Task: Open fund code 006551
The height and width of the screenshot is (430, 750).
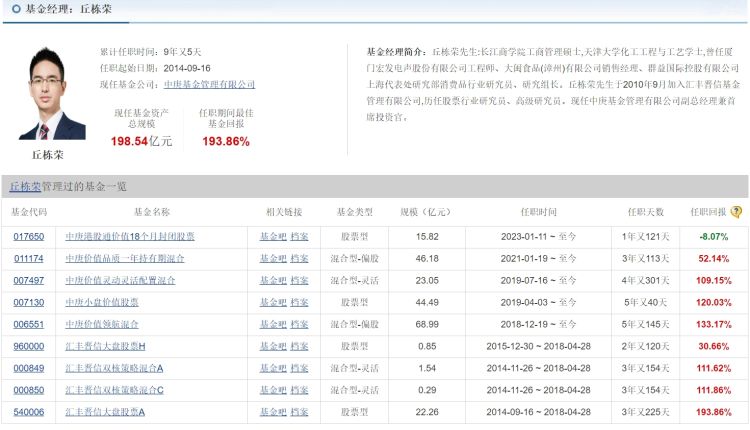Action: pyautogui.click(x=29, y=324)
